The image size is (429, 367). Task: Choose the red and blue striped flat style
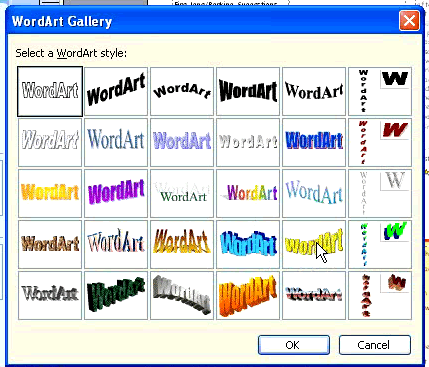[314, 295]
